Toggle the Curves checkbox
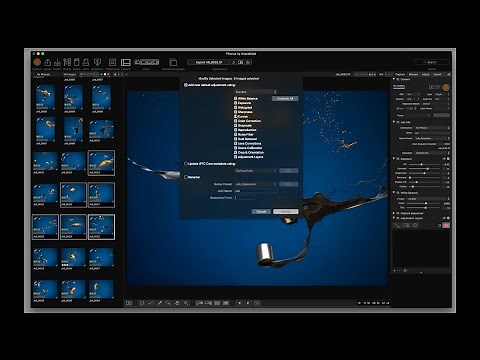This screenshot has width=480, height=360. click(x=235, y=117)
